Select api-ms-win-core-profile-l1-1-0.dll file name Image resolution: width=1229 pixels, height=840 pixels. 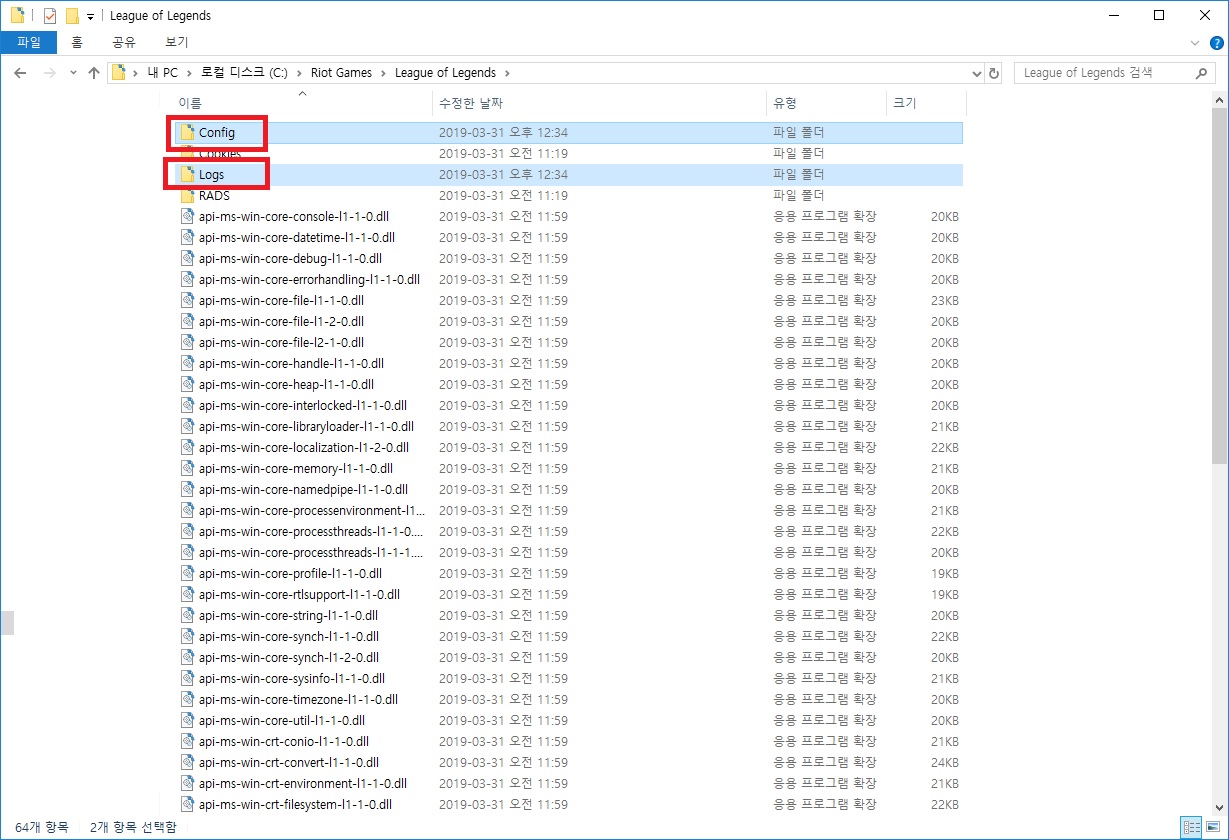[x=290, y=574]
